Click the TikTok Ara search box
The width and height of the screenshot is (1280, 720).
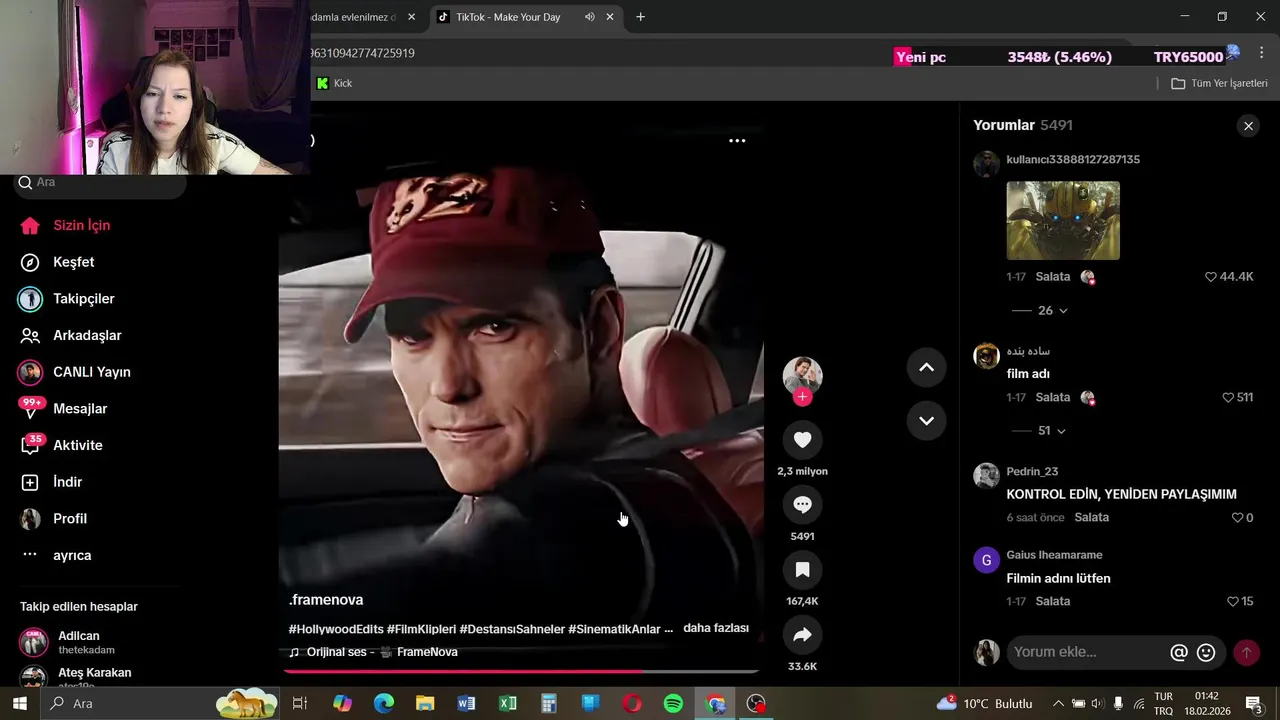click(100, 183)
